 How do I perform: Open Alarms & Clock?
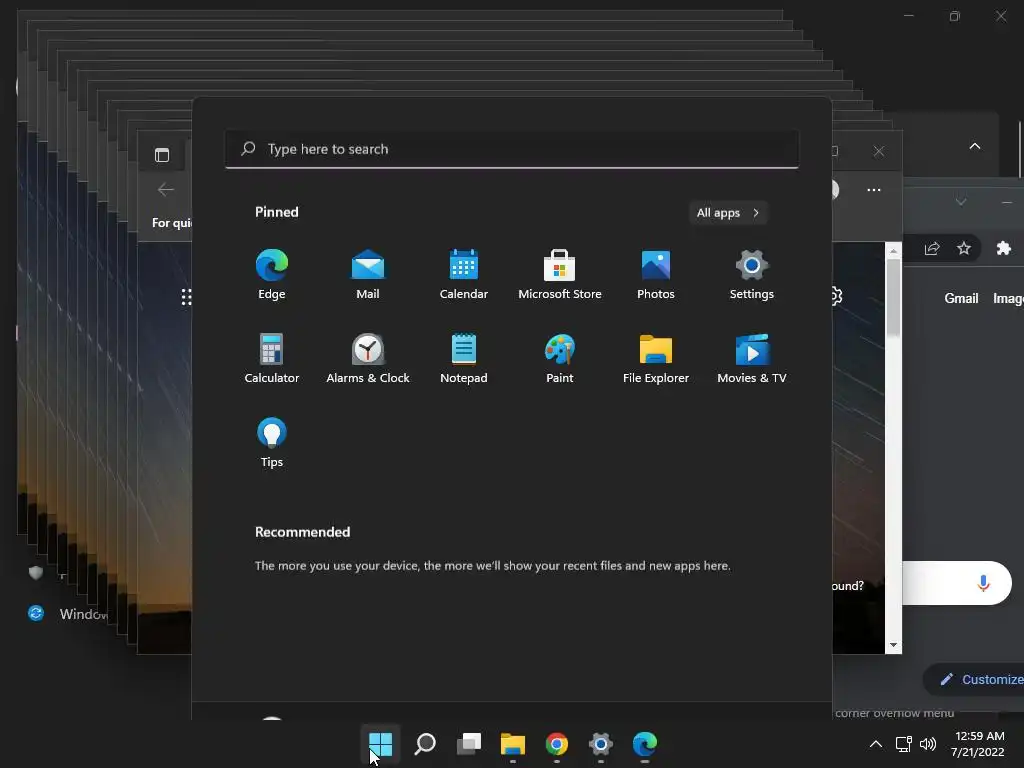click(x=368, y=358)
